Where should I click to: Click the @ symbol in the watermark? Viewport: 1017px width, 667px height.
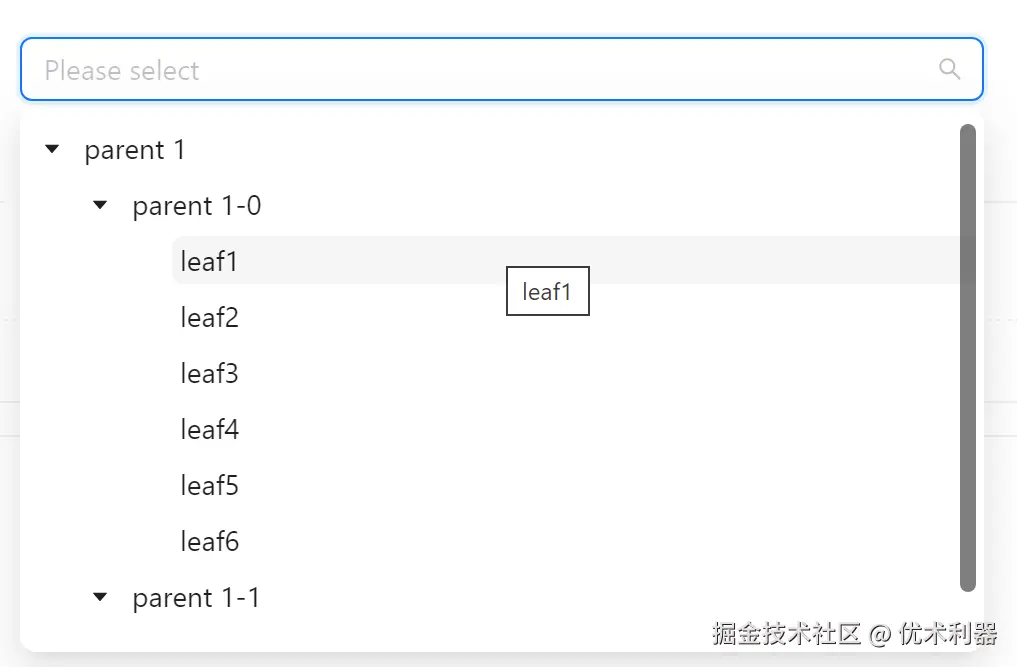pyautogui.click(x=879, y=634)
